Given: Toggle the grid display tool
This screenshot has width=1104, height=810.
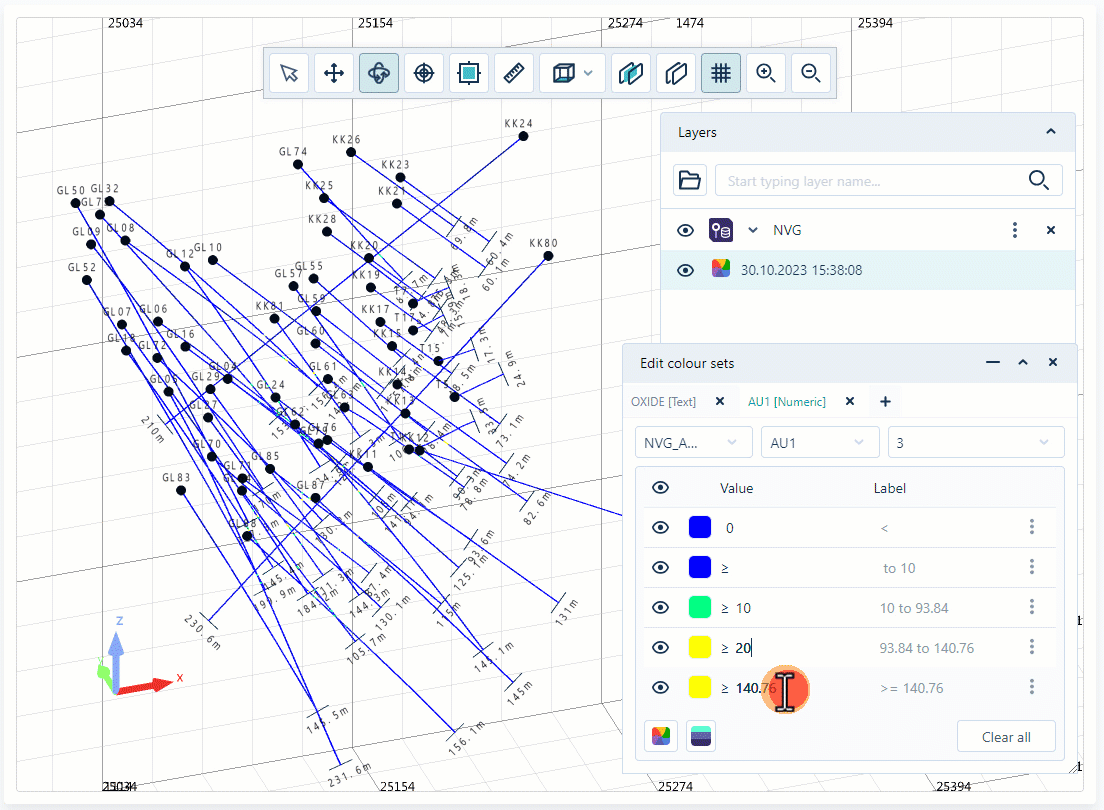Looking at the screenshot, I should [721, 72].
